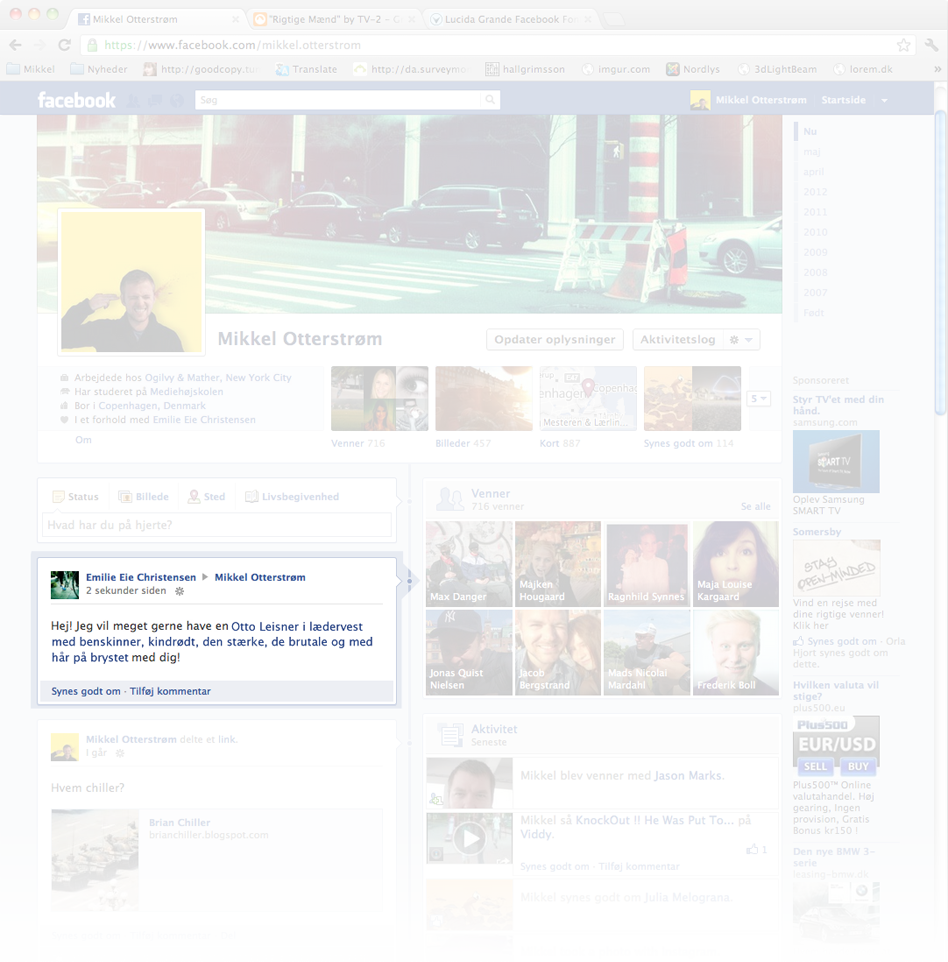Image resolution: width=948 pixels, height=962 pixels.
Task: Open Nordlys bookmark
Action: point(693,69)
